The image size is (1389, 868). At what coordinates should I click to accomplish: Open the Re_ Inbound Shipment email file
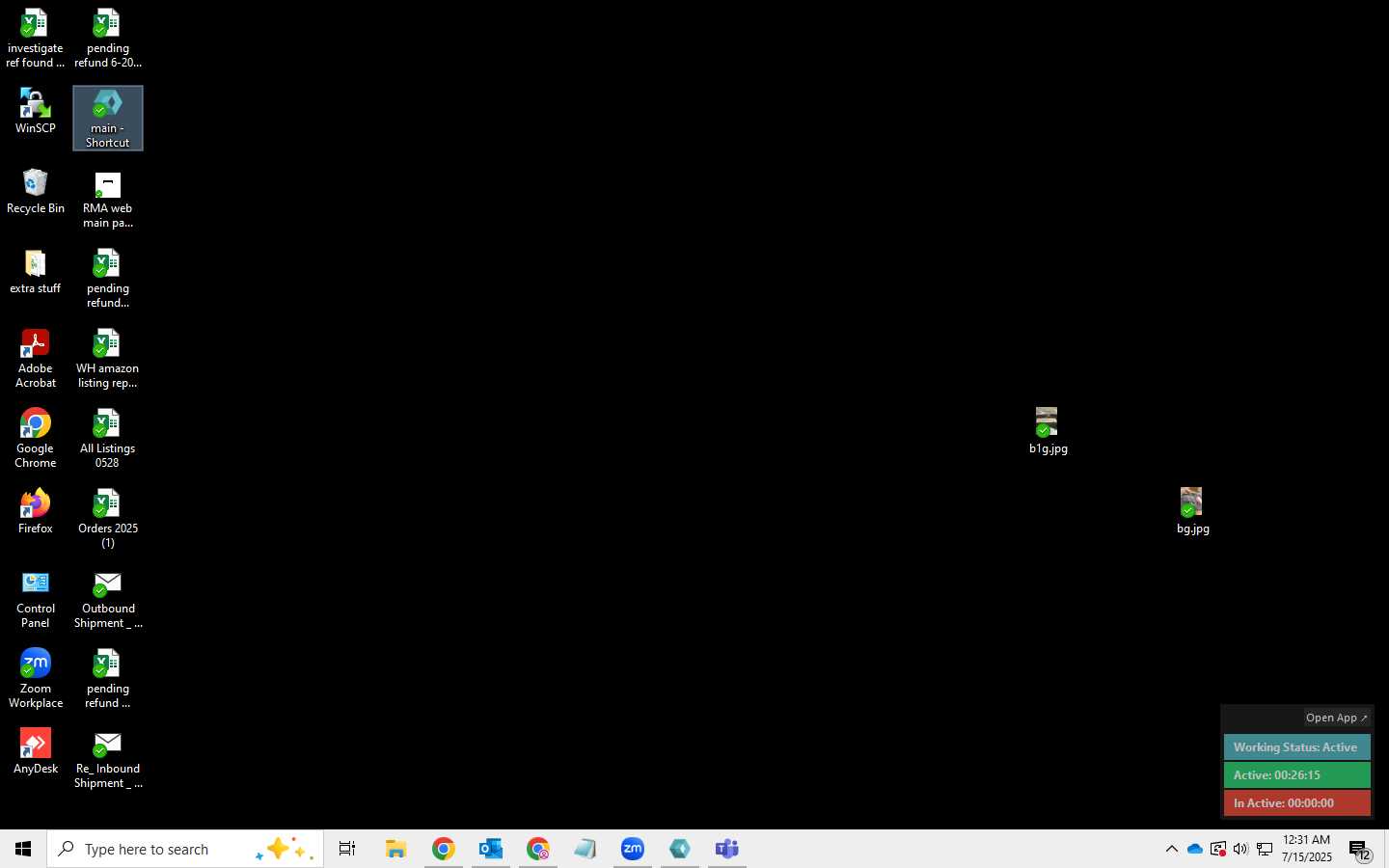(x=107, y=759)
